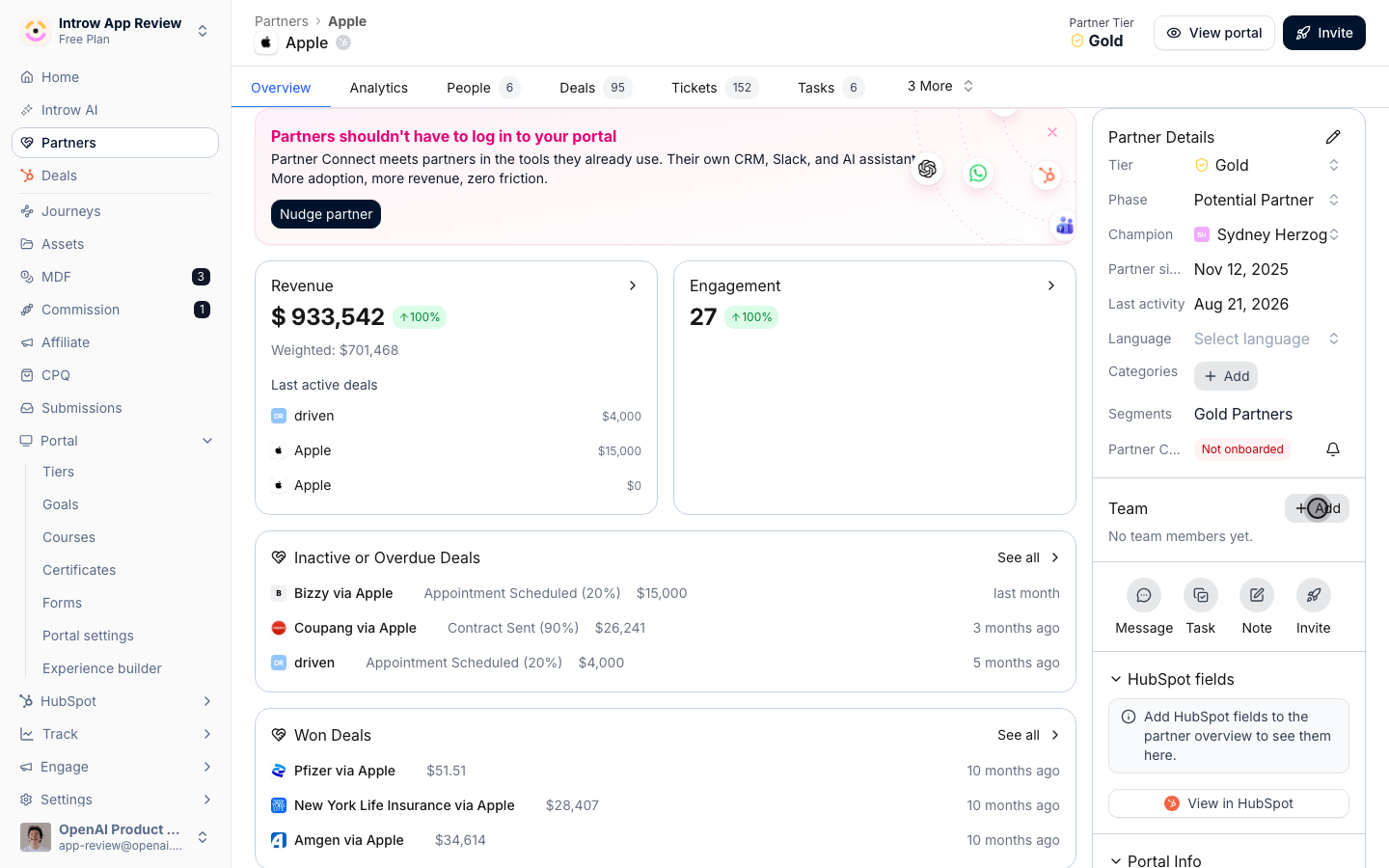
Task: Open the Coupang via Apple deal row
Action: (x=666, y=628)
